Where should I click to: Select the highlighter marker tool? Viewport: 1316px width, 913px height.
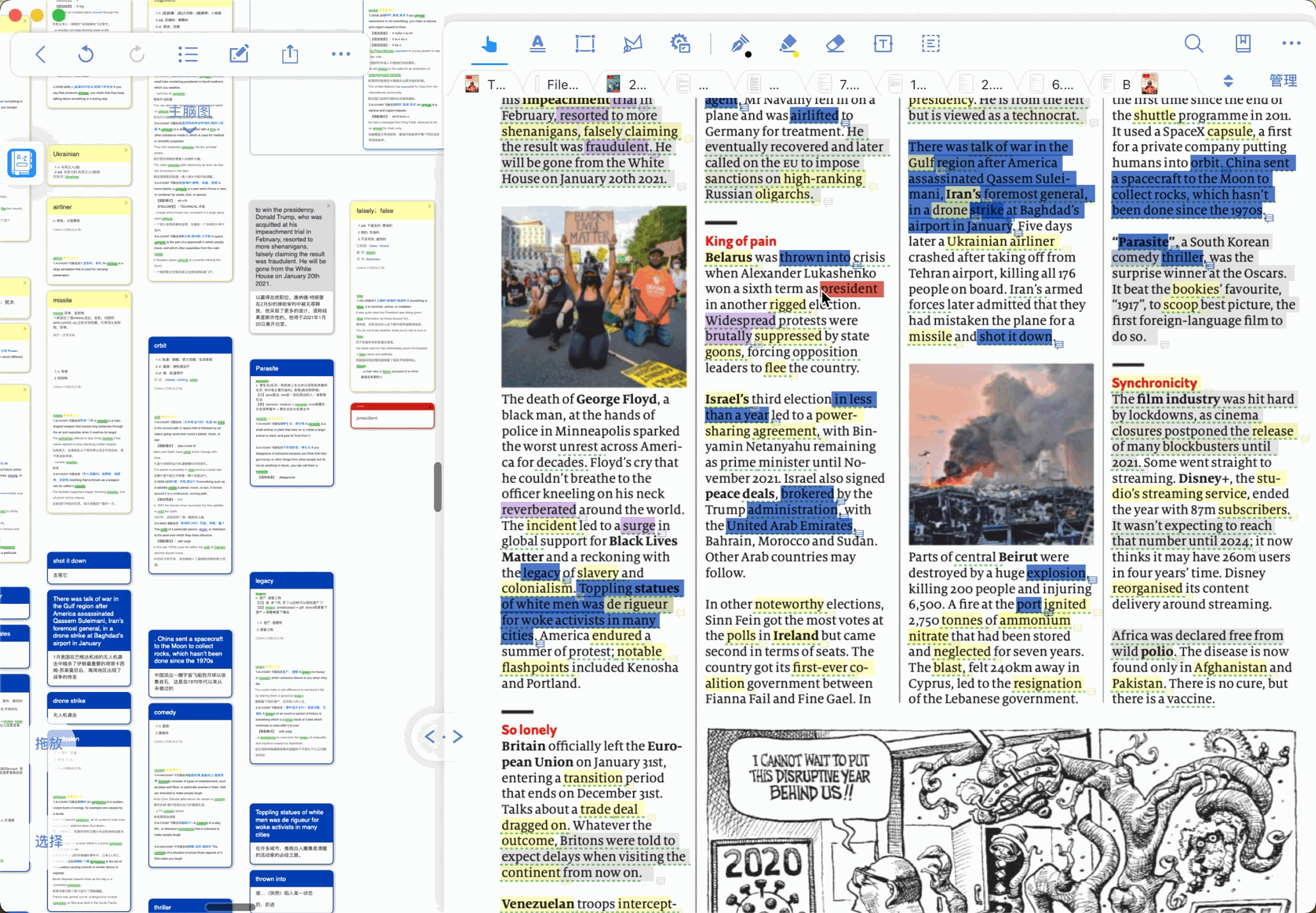(788, 43)
